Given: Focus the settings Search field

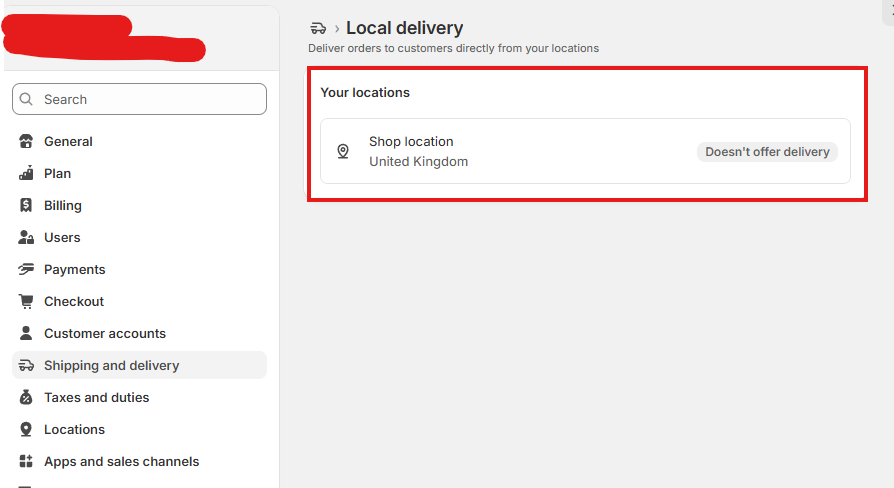Looking at the screenshot, I should pos(139,99).
